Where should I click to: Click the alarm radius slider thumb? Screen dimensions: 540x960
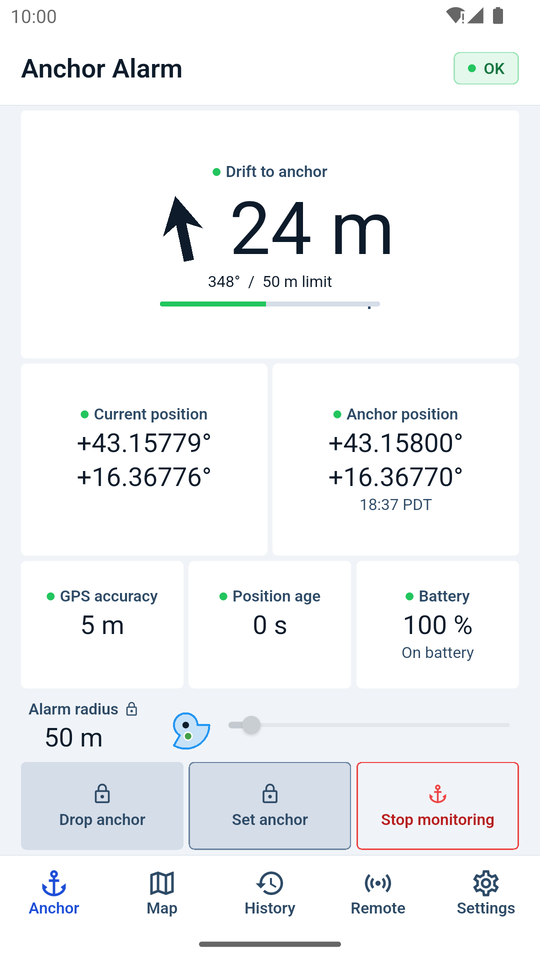pos(251,725)
